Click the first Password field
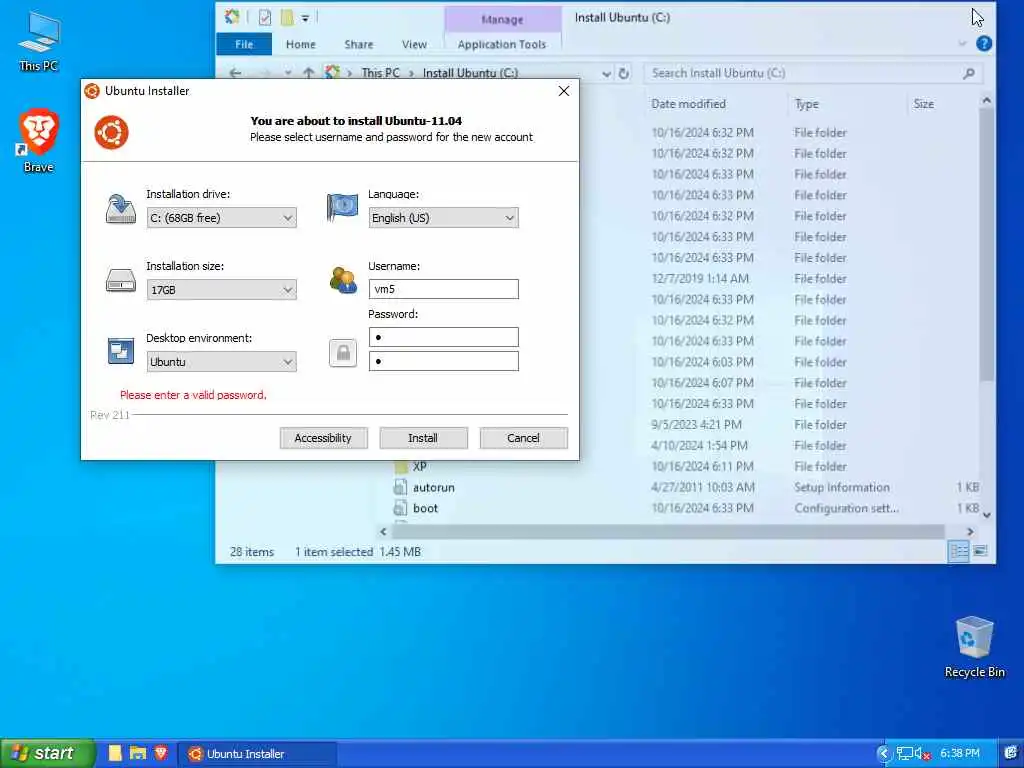The width and height of the screenshot is (1024, 768). click(x=443, y=337)
